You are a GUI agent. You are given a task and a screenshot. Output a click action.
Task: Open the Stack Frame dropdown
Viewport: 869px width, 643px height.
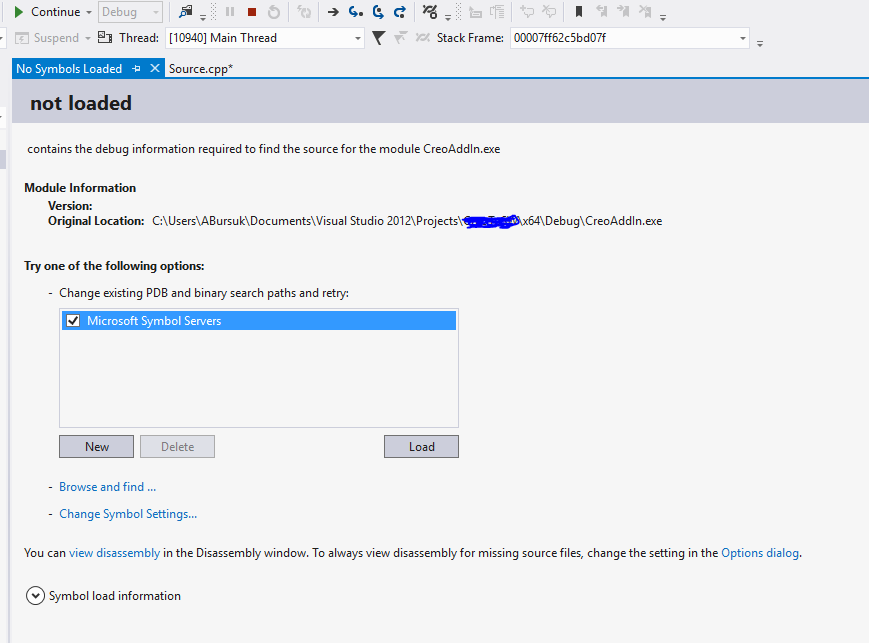point(630,38)
